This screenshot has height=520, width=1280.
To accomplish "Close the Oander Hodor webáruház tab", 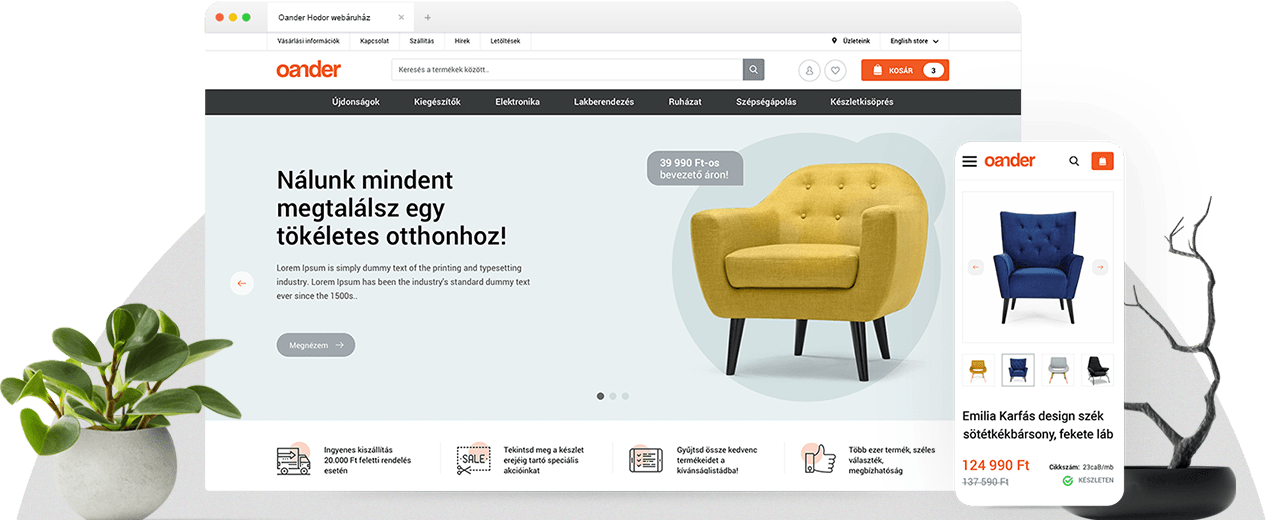I will point(402,17).
